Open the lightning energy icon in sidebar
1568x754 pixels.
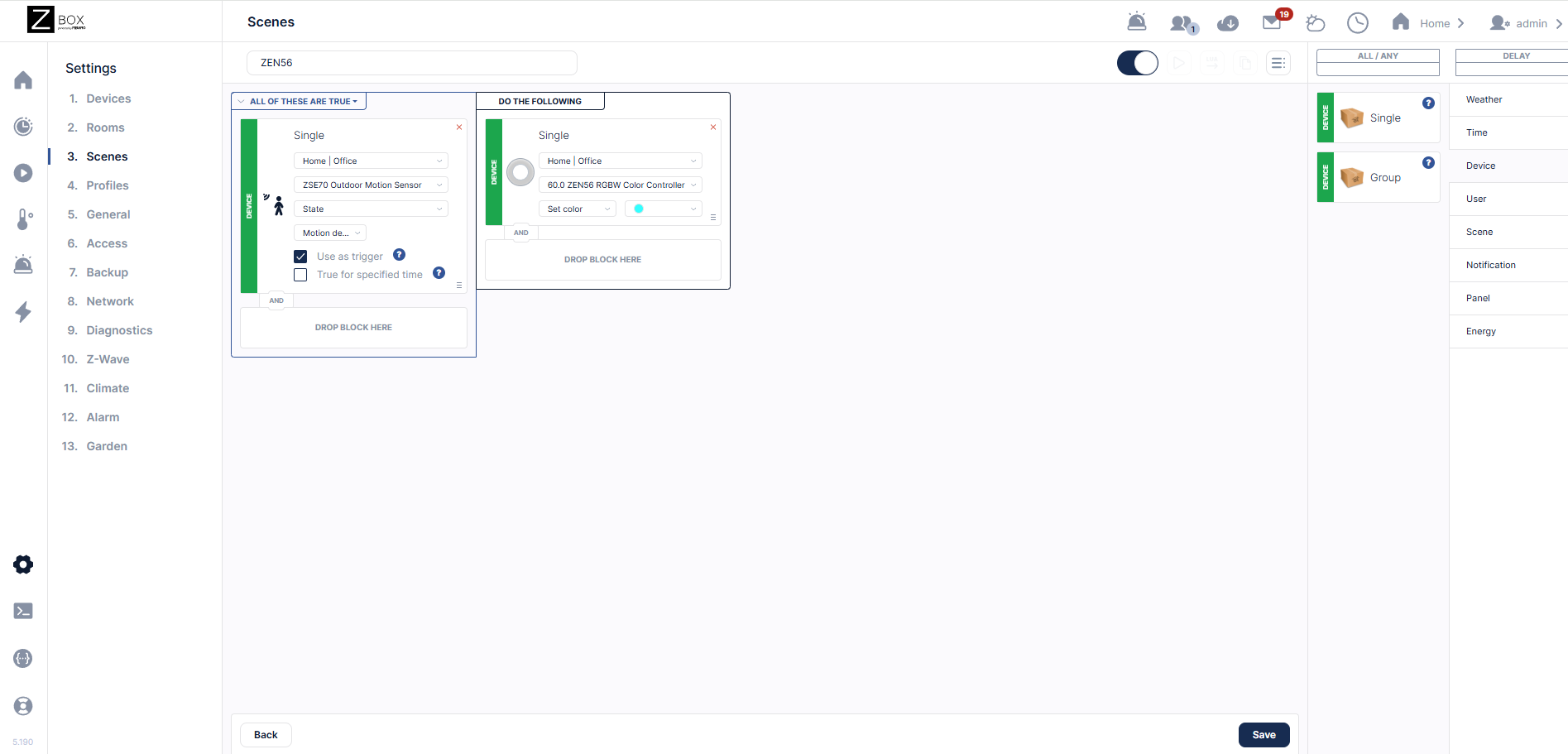point(23,312)
